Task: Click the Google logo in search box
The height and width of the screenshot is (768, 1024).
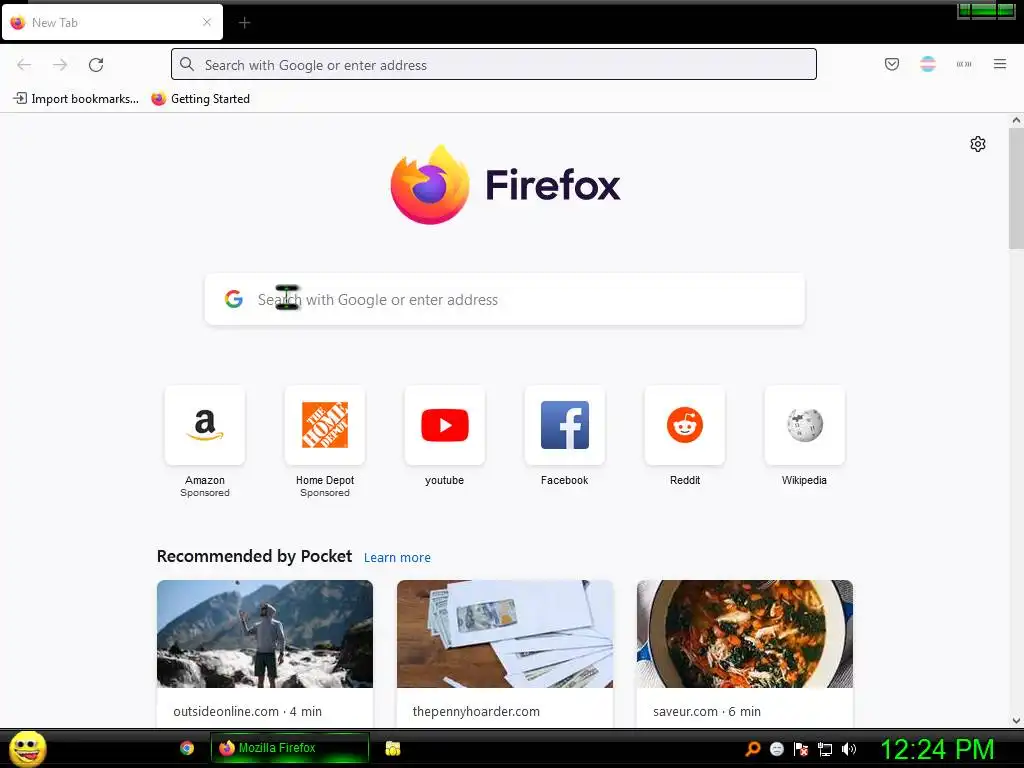Action: tap(234, 299)
